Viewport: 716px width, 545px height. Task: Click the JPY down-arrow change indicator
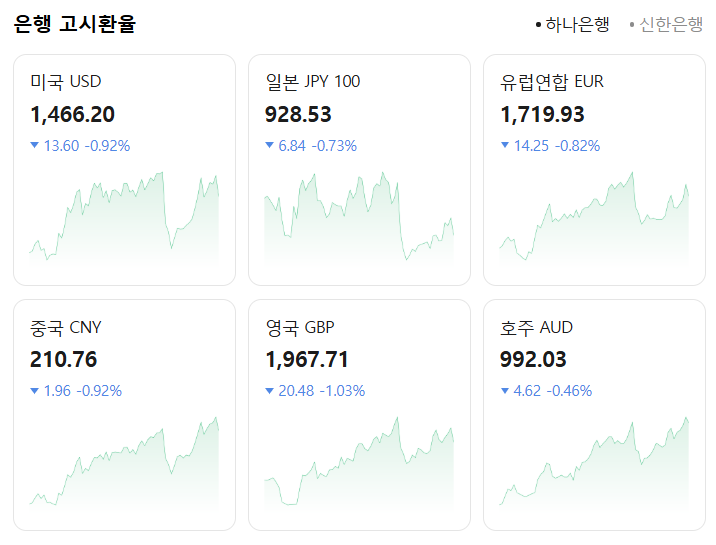[x=269, y=146]
